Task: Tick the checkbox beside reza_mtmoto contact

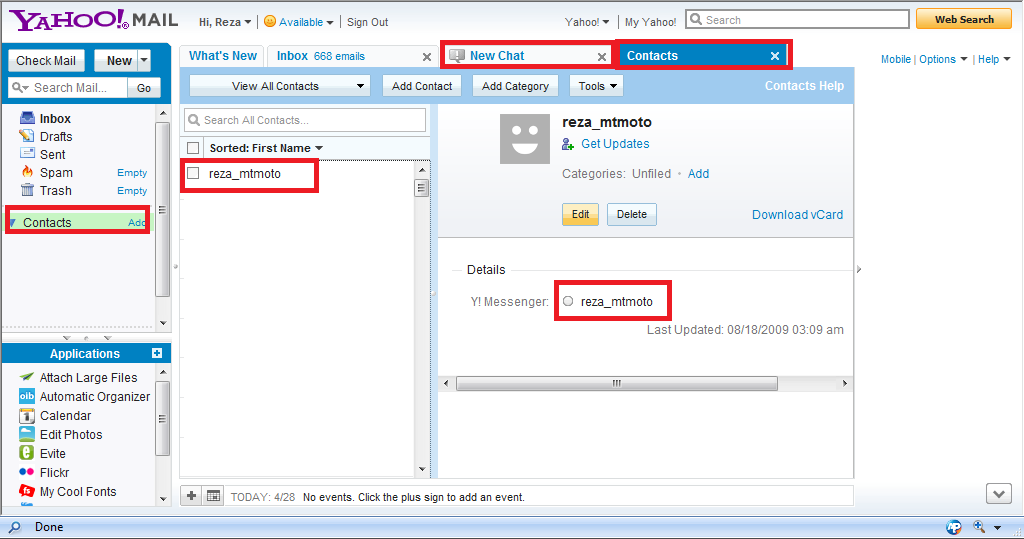Action: [194, 173]
